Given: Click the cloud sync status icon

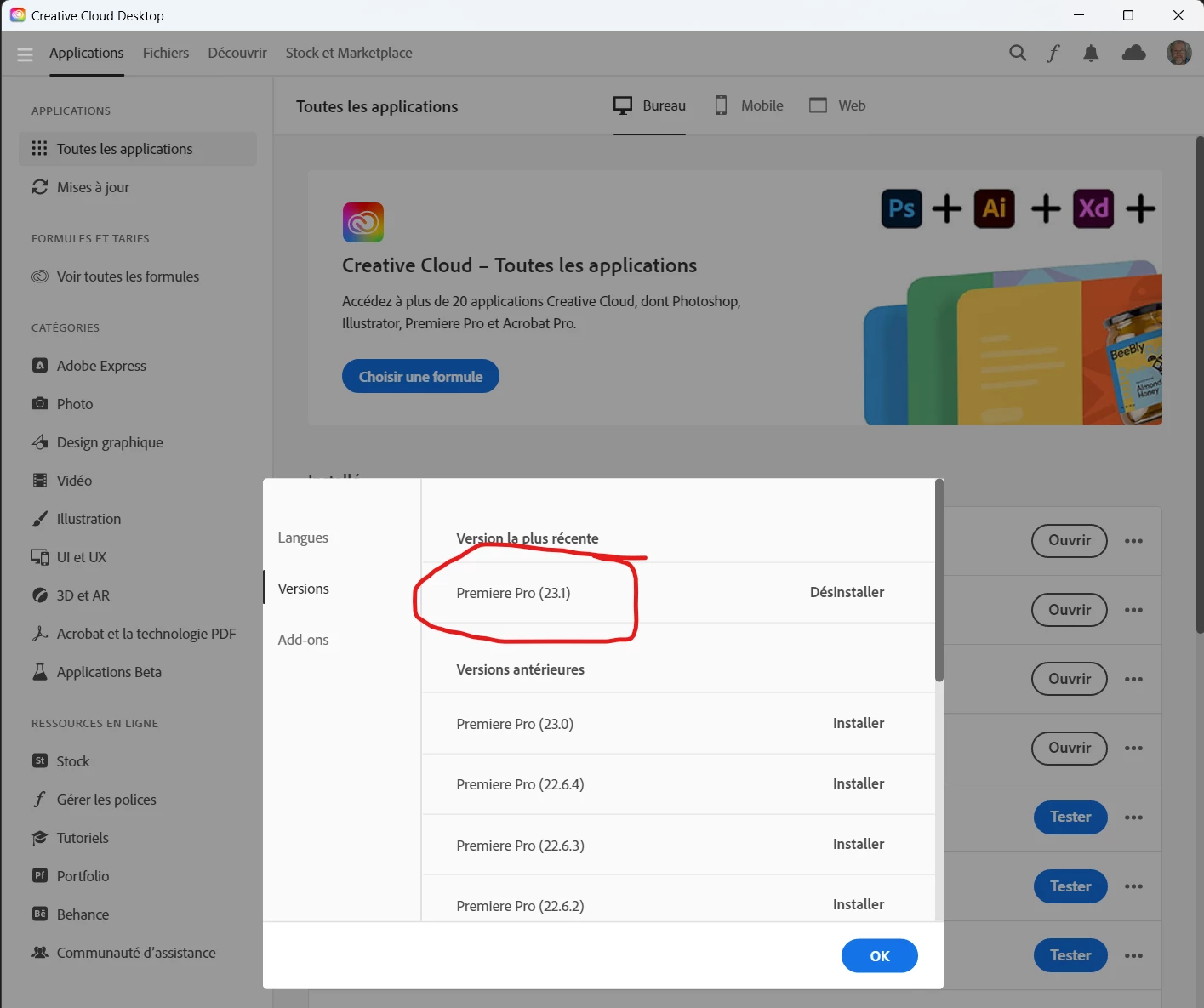Looking at the screenshot, I should click(x=1134, y=53).
